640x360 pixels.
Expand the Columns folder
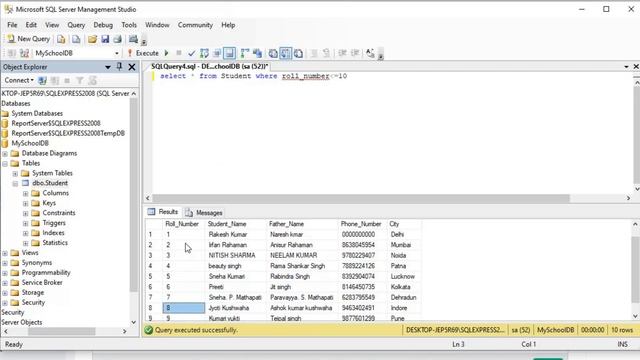(25, 193)
